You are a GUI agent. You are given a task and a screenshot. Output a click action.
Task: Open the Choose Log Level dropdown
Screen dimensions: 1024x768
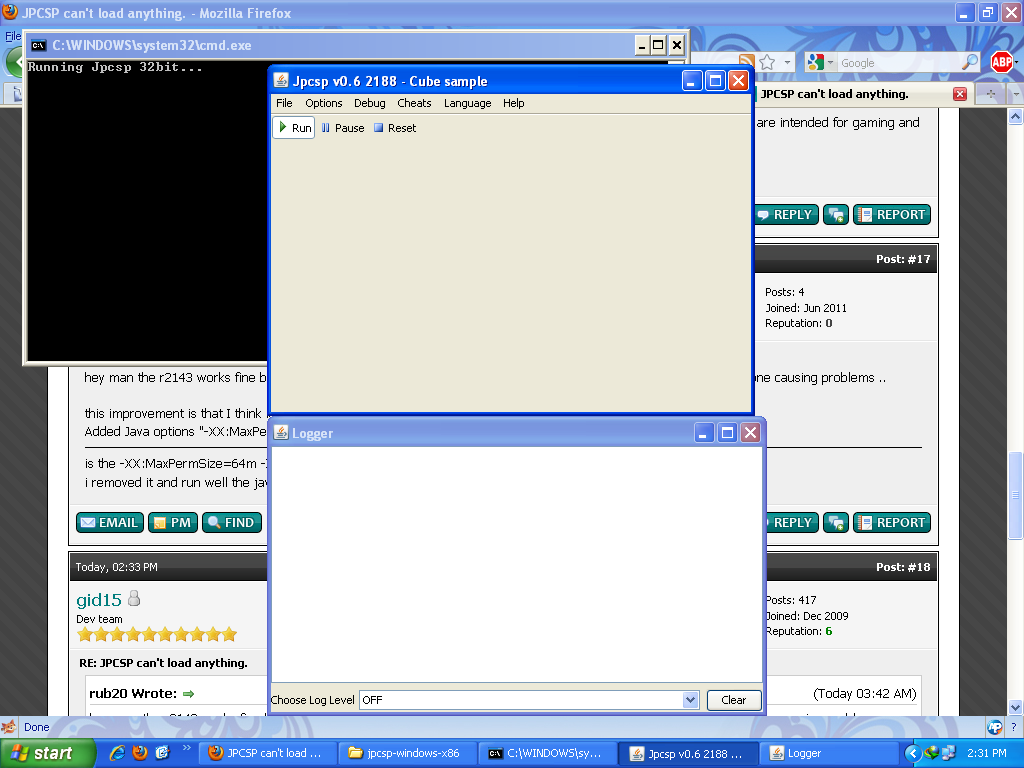[x=690, y=700]
